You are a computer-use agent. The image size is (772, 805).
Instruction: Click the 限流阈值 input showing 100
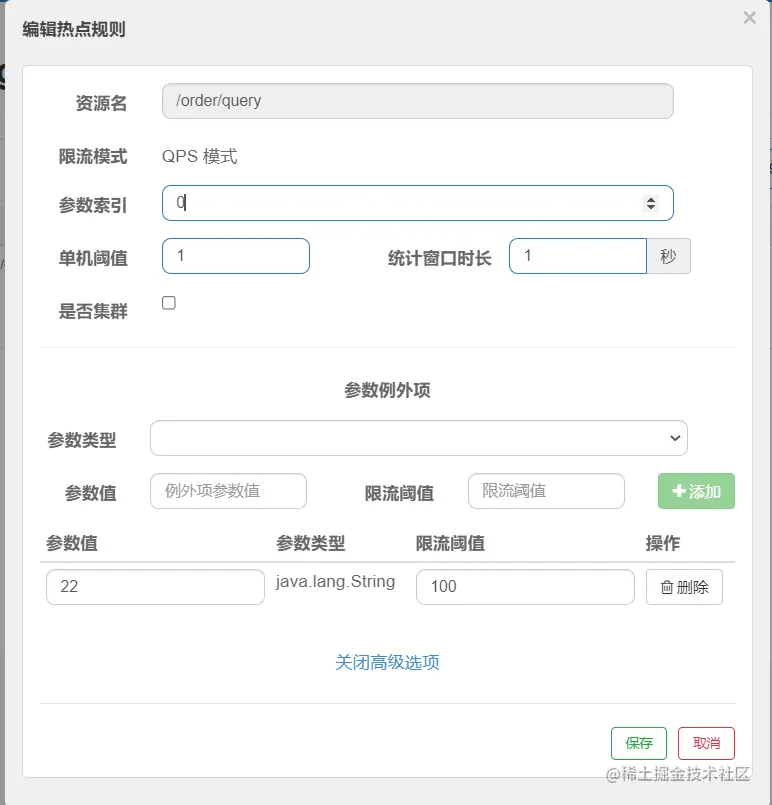coord(524,587)
